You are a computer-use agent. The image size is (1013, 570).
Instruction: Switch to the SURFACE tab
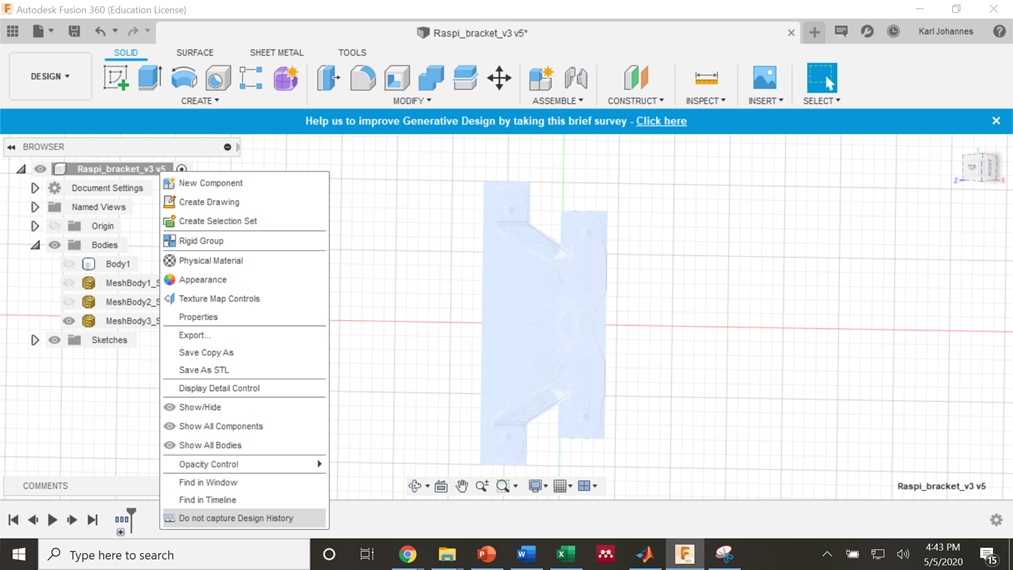click(194, 52)
